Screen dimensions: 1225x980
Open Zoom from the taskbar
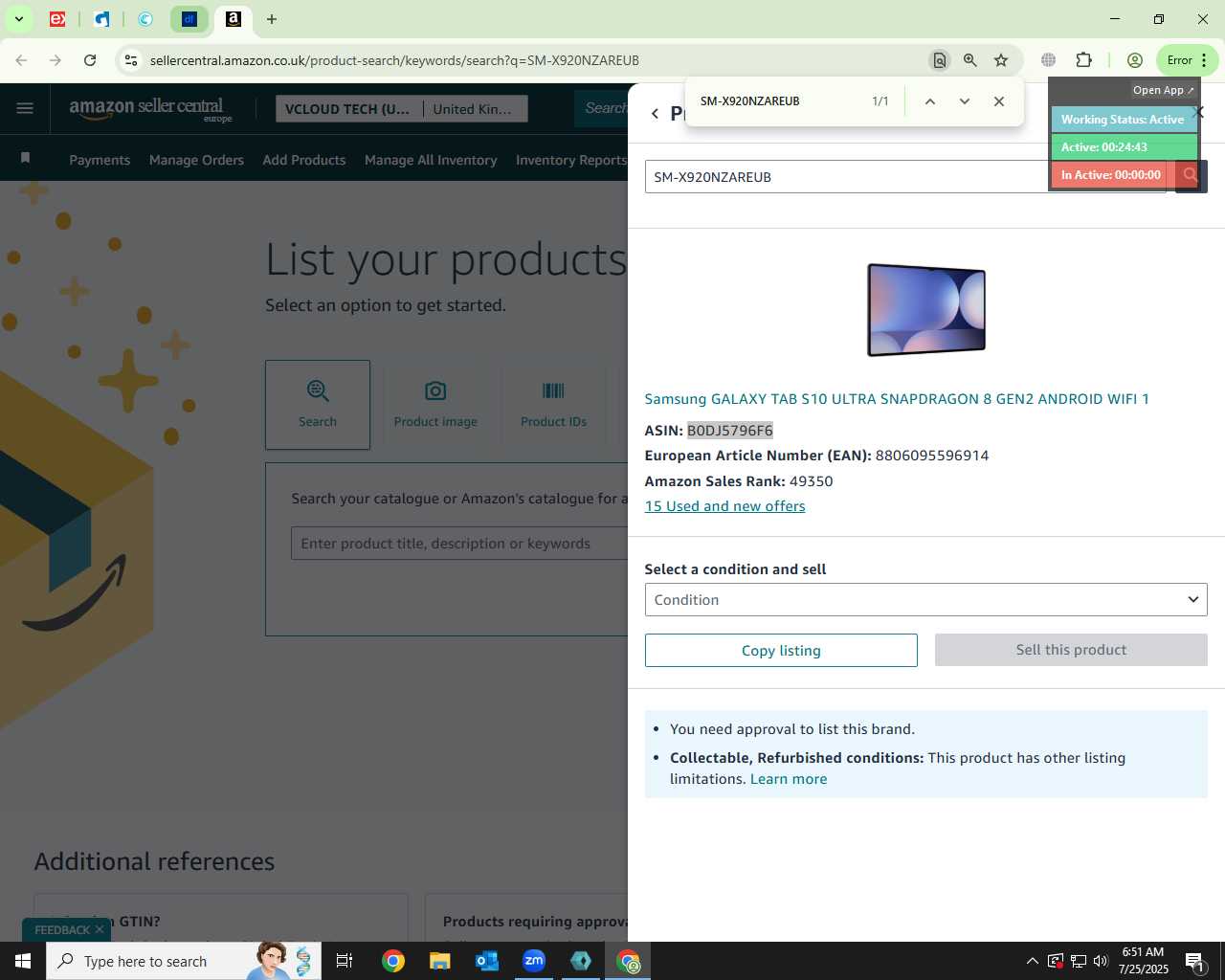[534, 961]
